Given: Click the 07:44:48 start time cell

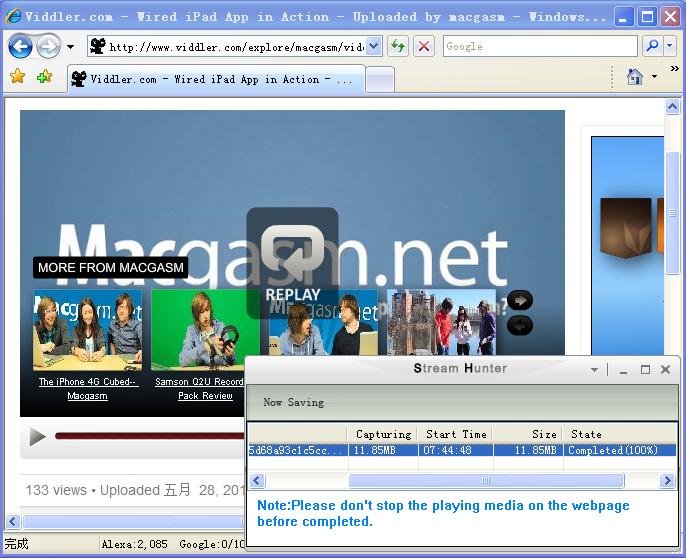Looking at the screenshot, I should coord(456,450).
